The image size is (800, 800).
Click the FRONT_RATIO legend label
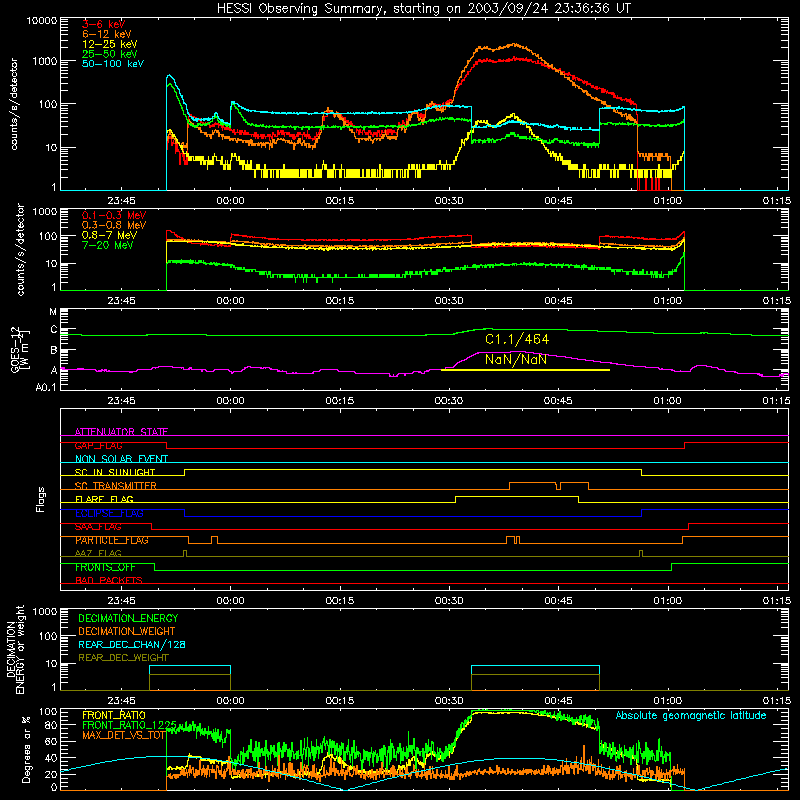click(114, 715)
